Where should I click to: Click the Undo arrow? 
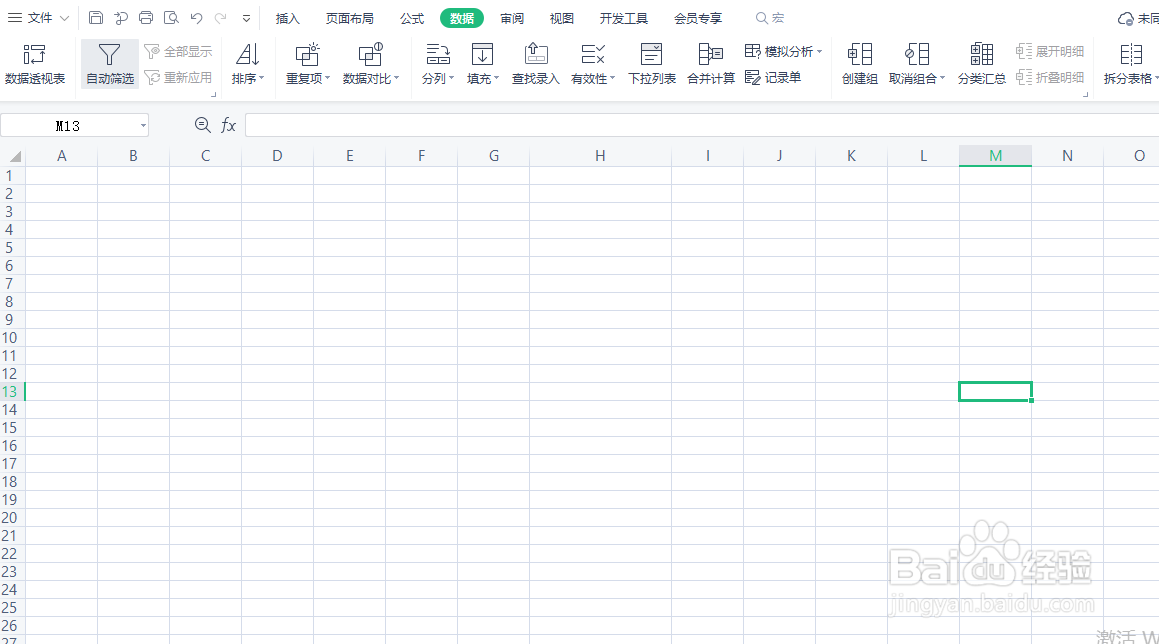point(197,18)
